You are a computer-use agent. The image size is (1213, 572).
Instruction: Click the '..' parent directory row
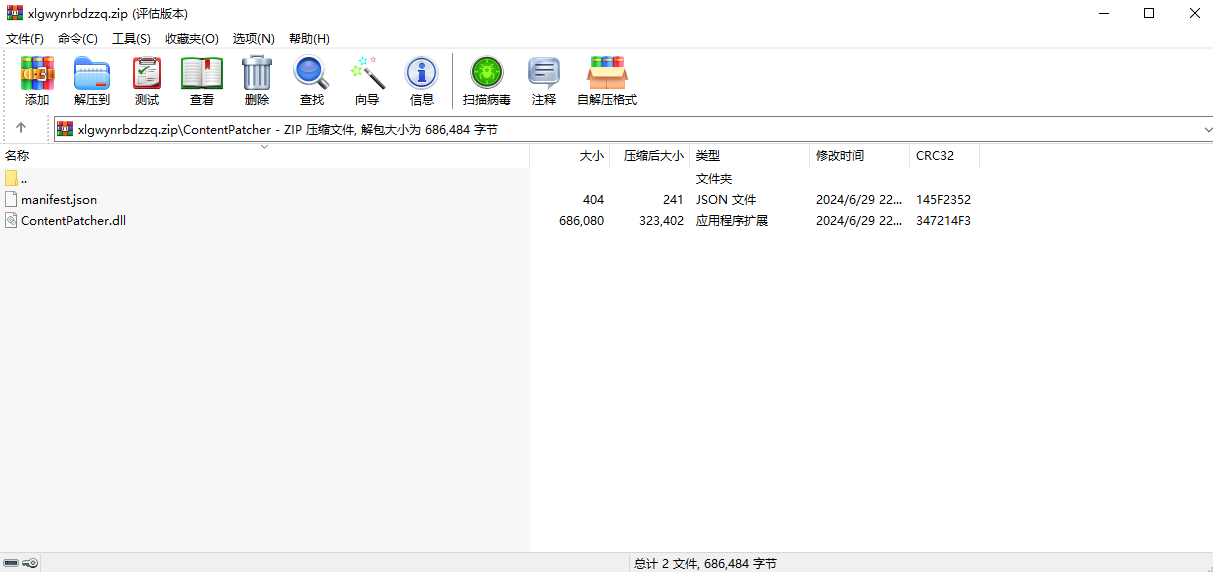[264, 178]
